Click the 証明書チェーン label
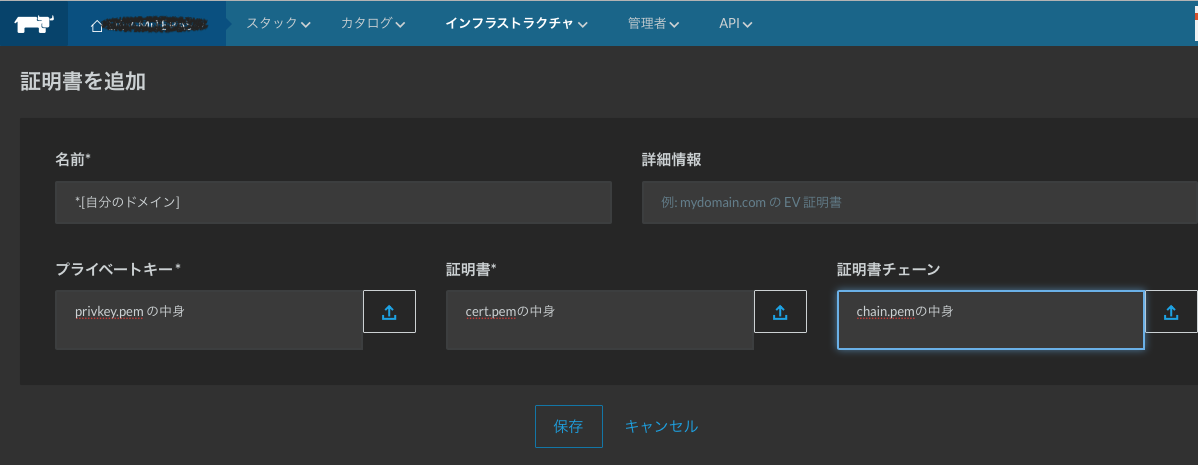 coord(889,269)
